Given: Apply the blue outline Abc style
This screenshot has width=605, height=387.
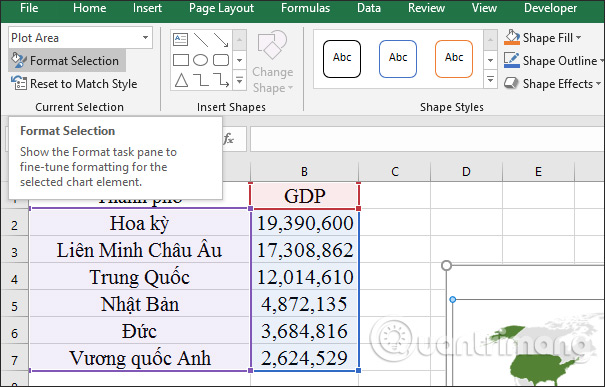Looking at the screenshot, I should [398, 59].
